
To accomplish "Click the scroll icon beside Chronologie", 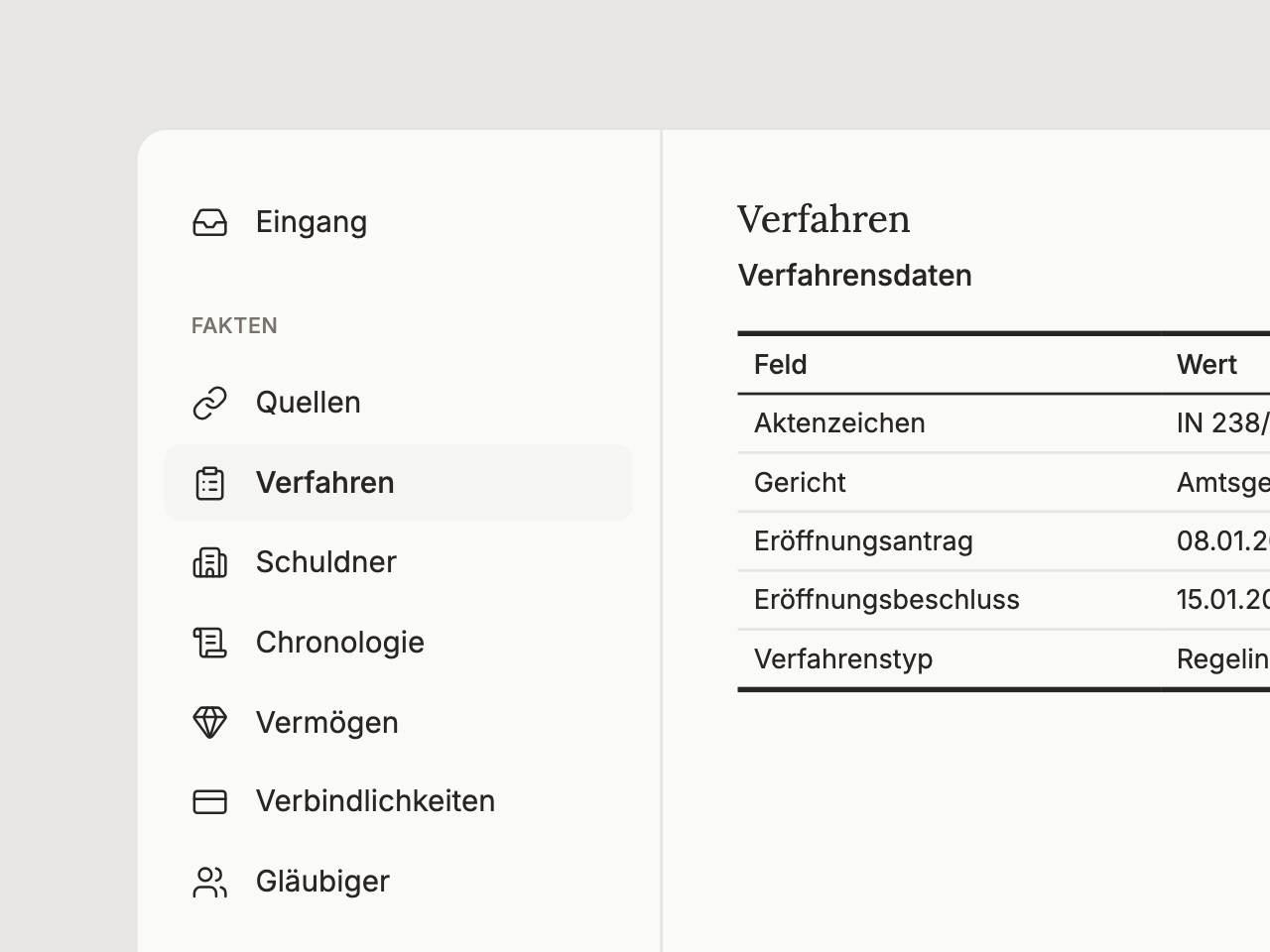I will click(209, 643).
